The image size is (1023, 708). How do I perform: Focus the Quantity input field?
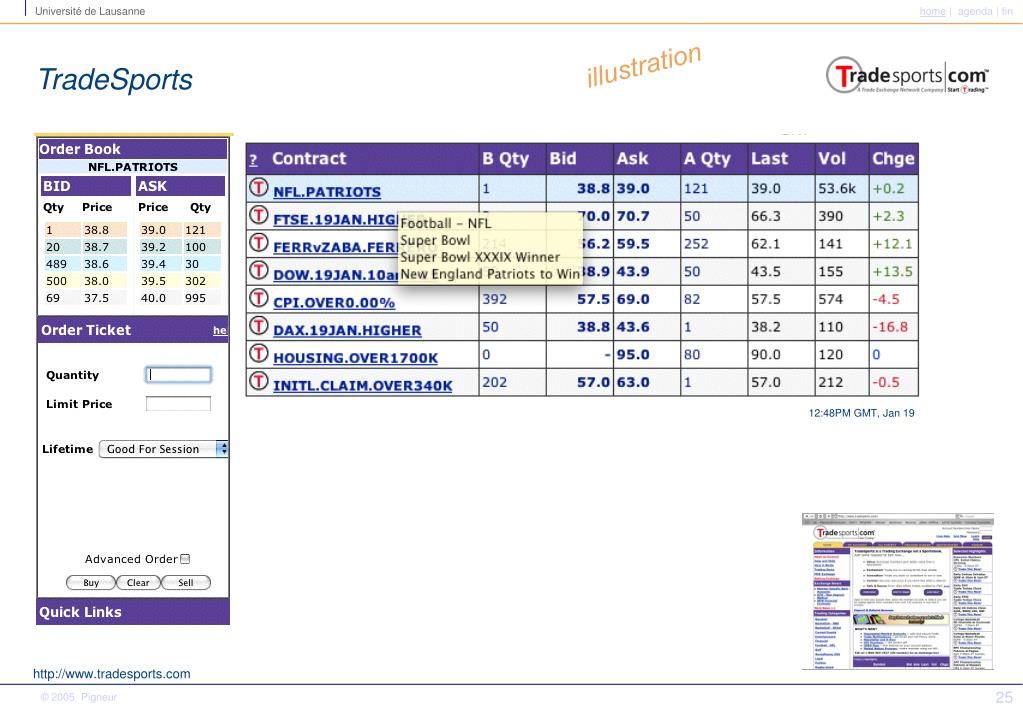click(178, 375)
